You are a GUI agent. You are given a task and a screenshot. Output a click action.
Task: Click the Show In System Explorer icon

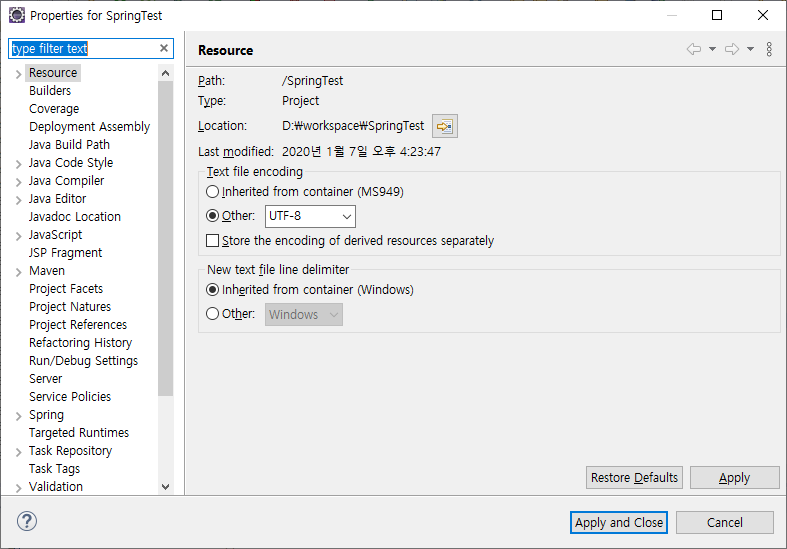point(445,126)
